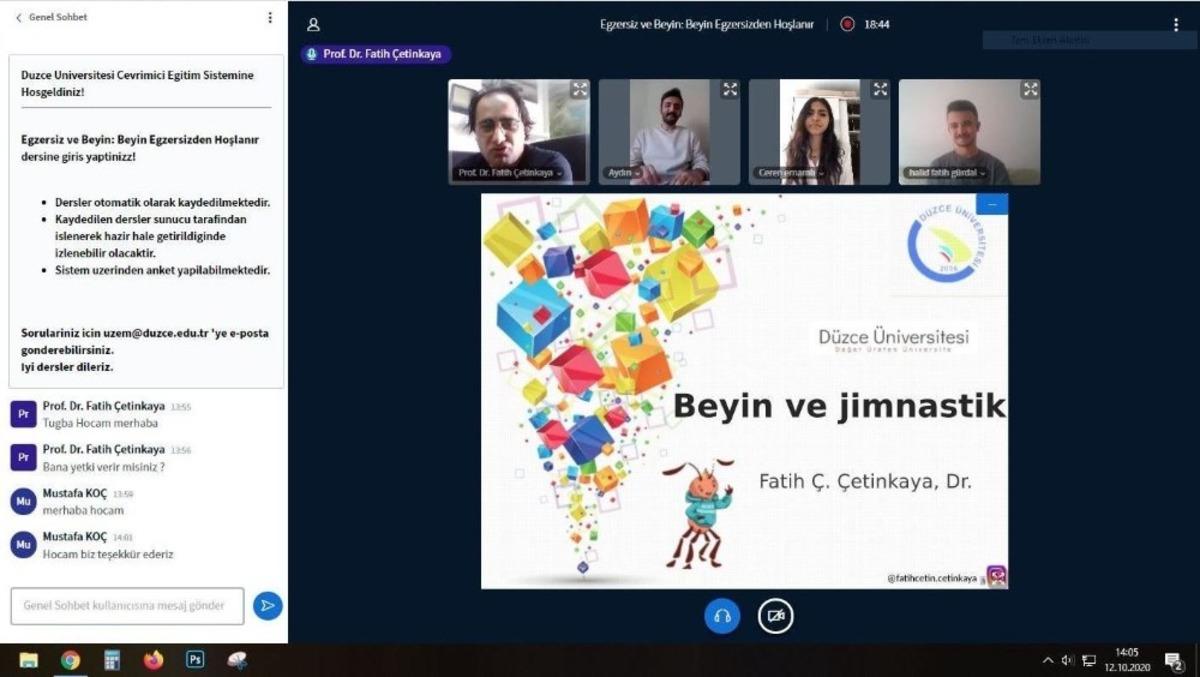Viewport: 1200px width, 677px height.
Task: Send a chat message with the arrow icon
Action: click(267, 605)
